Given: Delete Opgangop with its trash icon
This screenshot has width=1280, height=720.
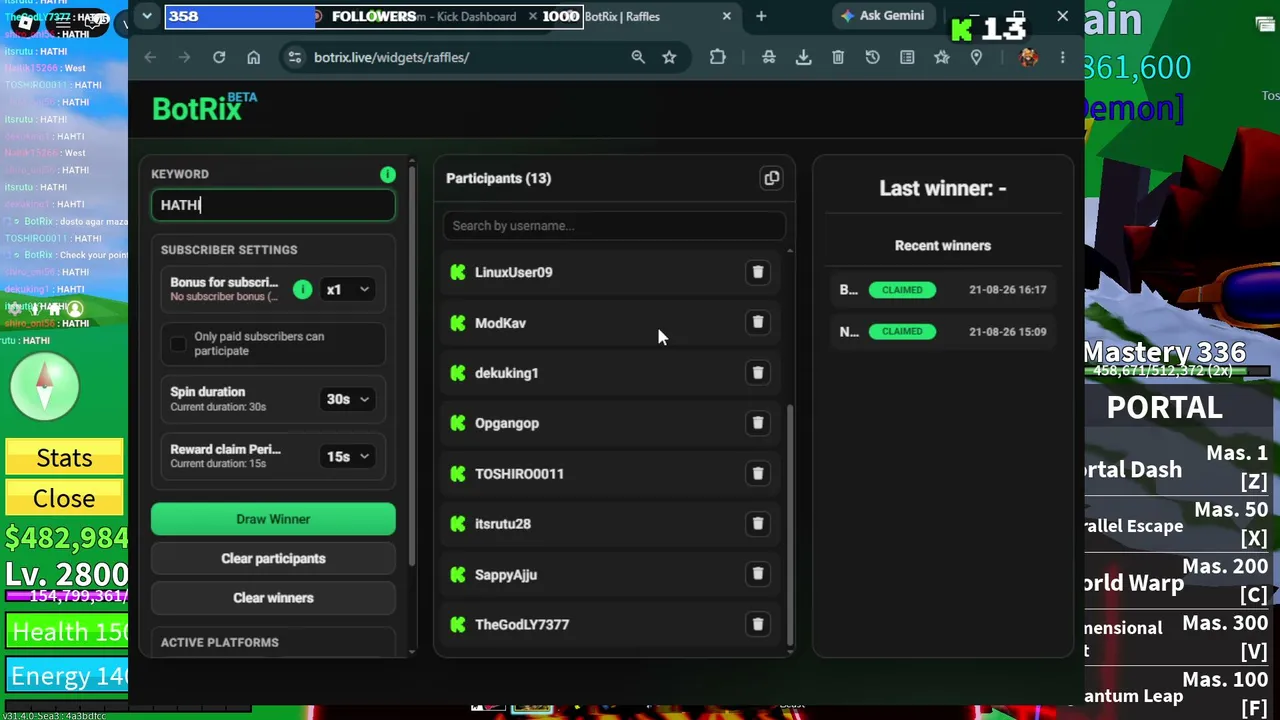Looking at the screenshot, I should pyautogui.click(x=758, y=422).
